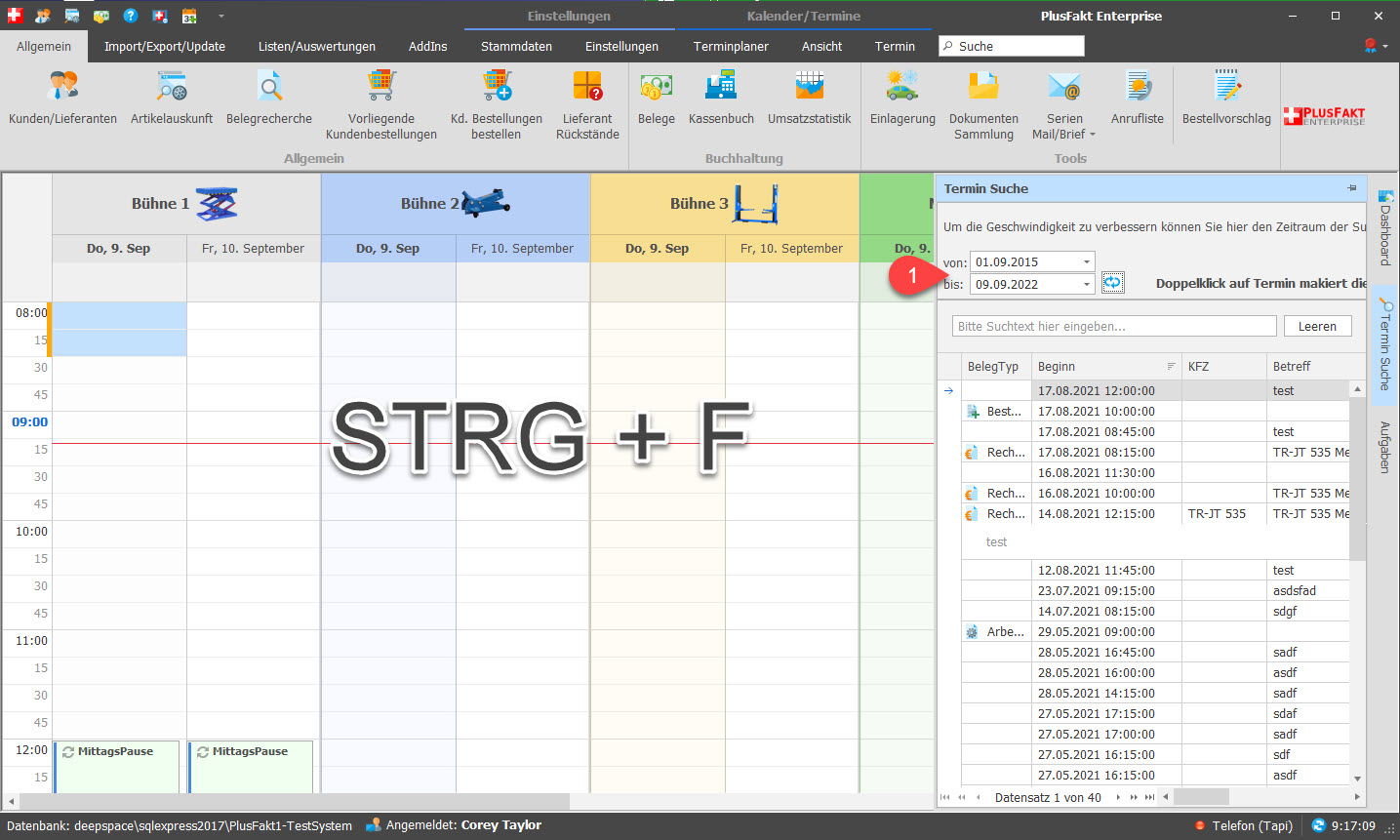
Task: Click the article search quick-access icon
Action: click(x=72, y=16)
